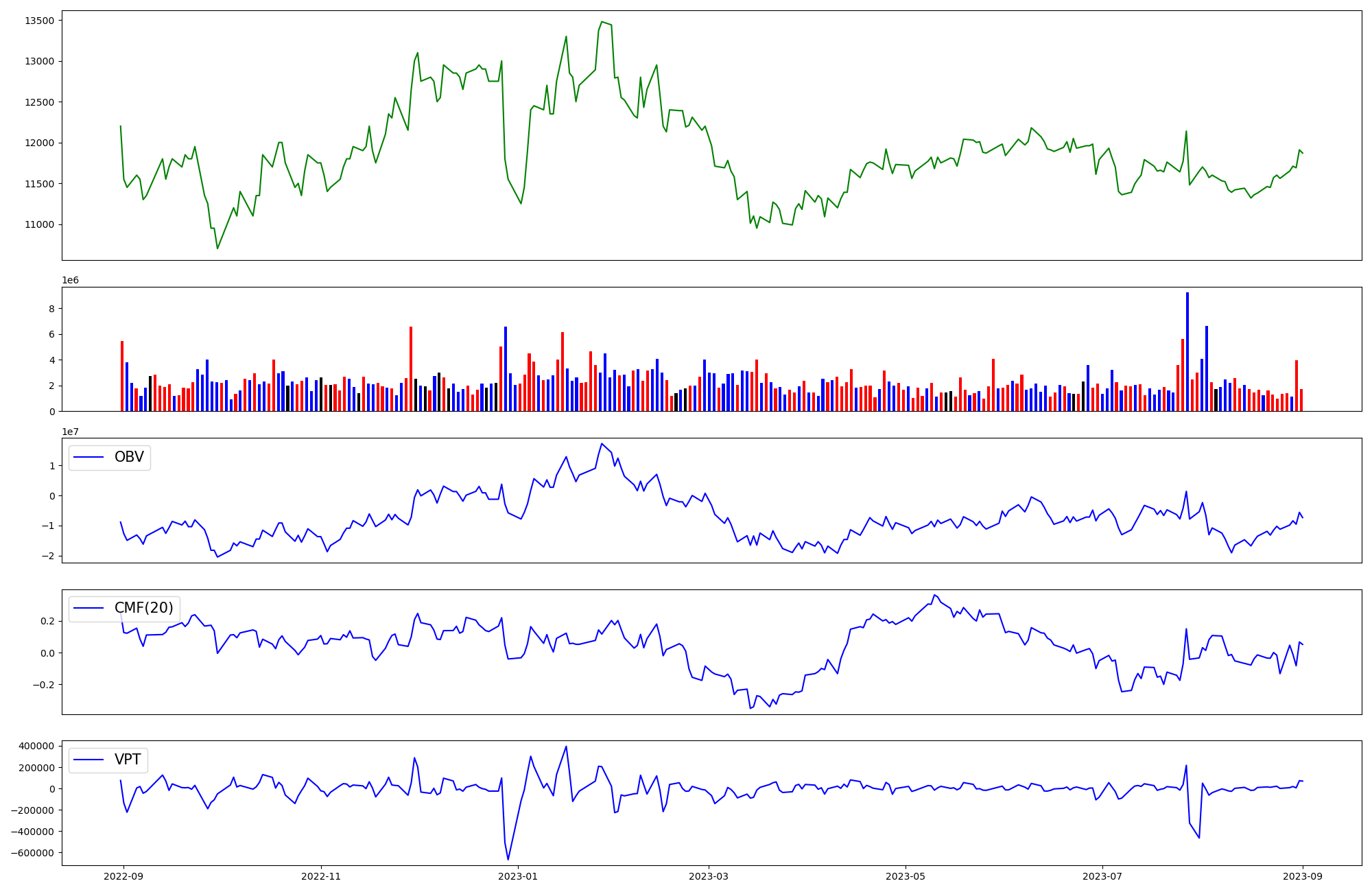Image resolution: width=1372 pixels, height=892 pixels.
Task: Click the 2023-01 x-axis date label
Action: pos(518,876)
